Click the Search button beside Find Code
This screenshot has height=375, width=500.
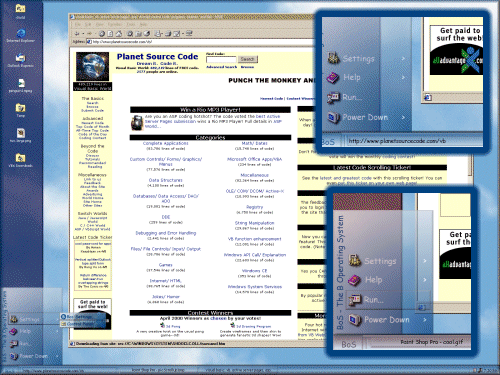click(247, 59)
